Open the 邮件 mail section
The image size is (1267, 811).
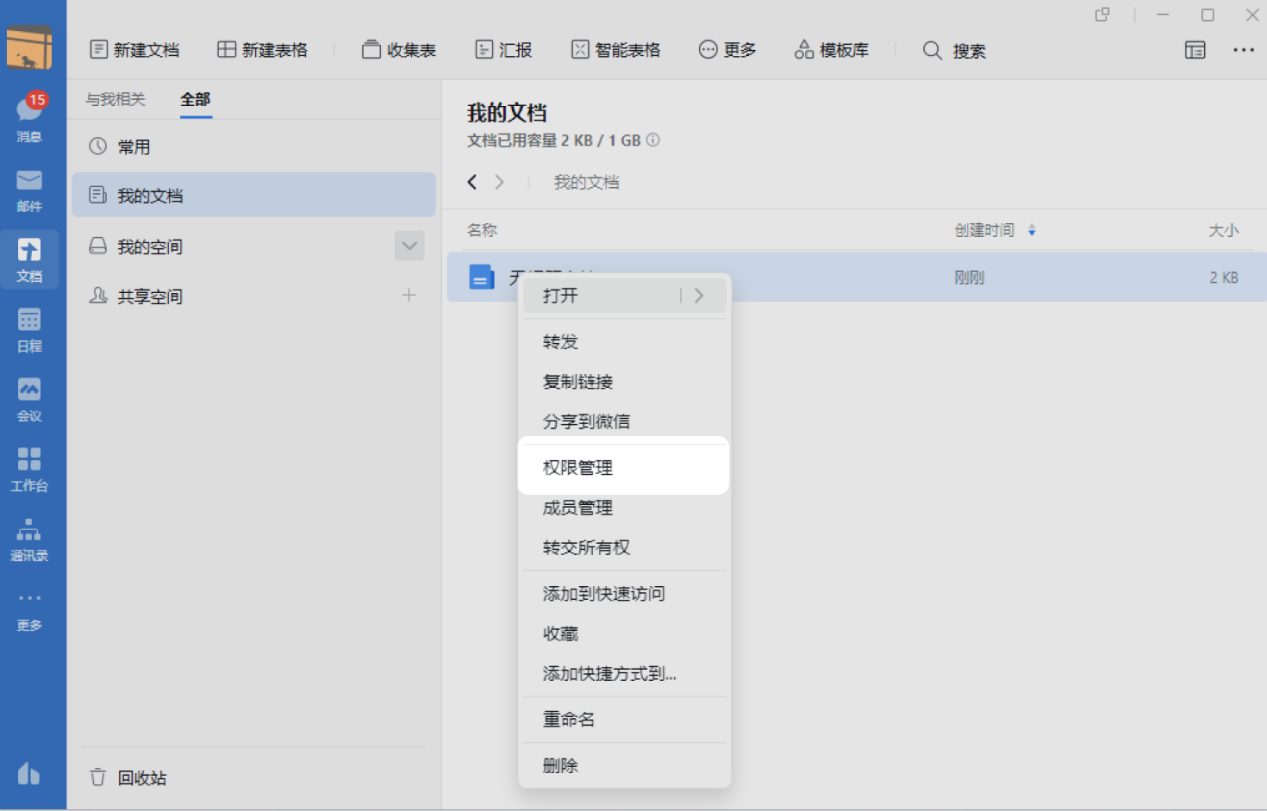tap(28, 190)
